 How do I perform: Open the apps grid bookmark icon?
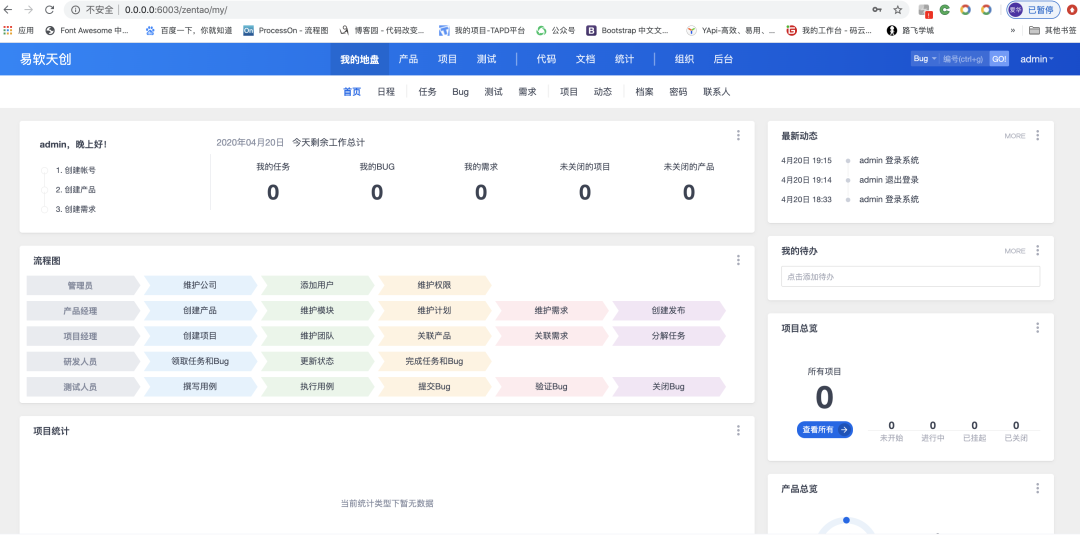click(x=8, y=30)
